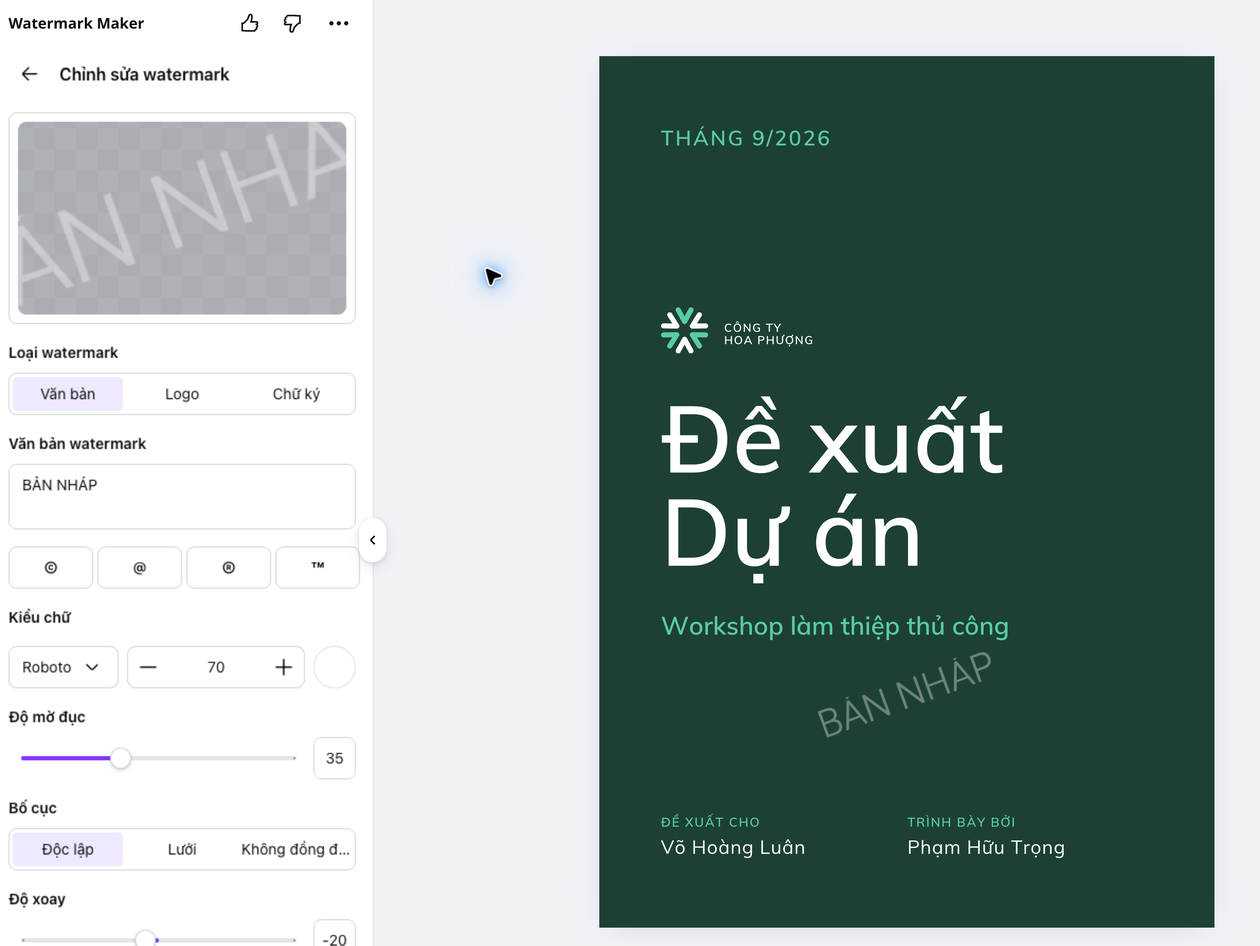This screenshot has width=1260, height=946.
Task: Click the THÁNG 9/2026 date text
Action: coord(746,138)
